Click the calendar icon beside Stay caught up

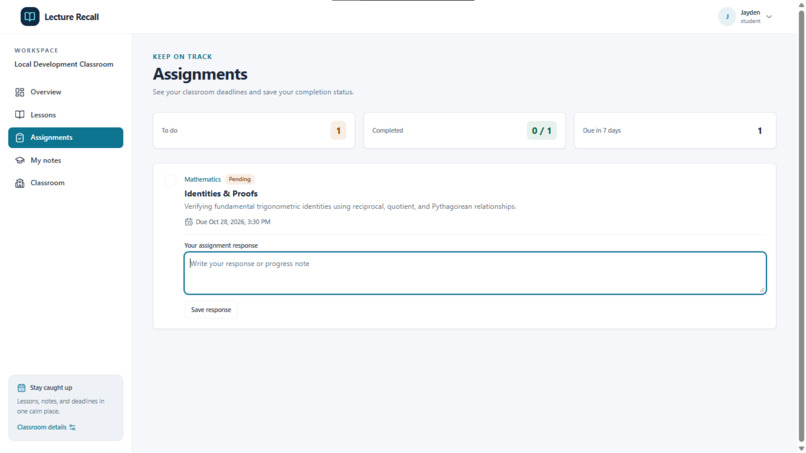point(21,388)
